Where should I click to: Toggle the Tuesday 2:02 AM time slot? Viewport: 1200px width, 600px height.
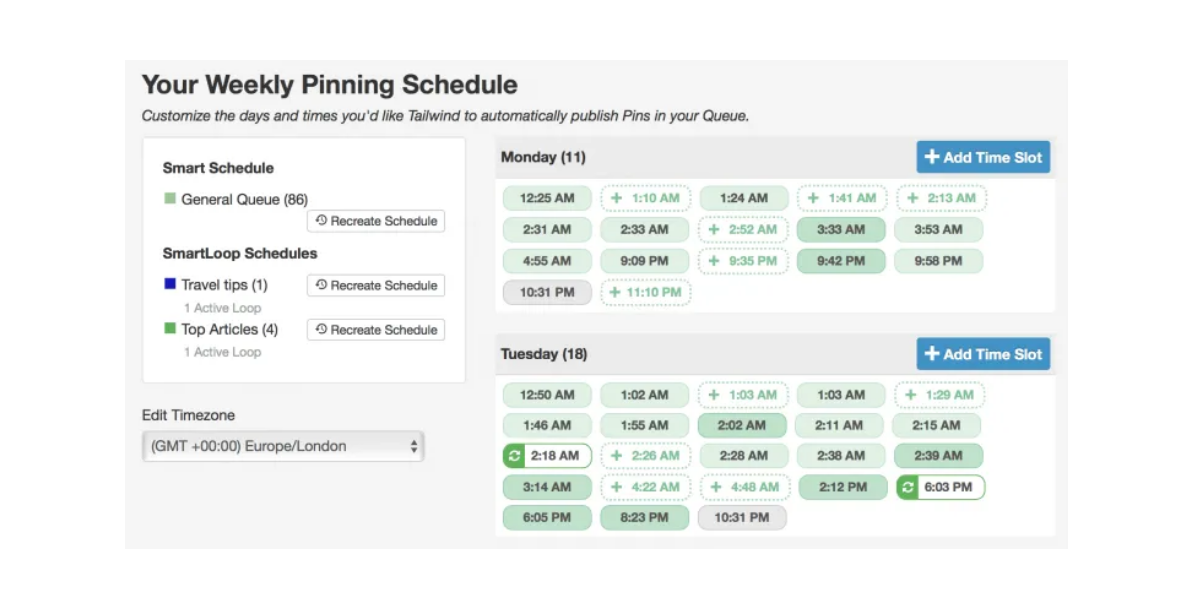[742, 425]
